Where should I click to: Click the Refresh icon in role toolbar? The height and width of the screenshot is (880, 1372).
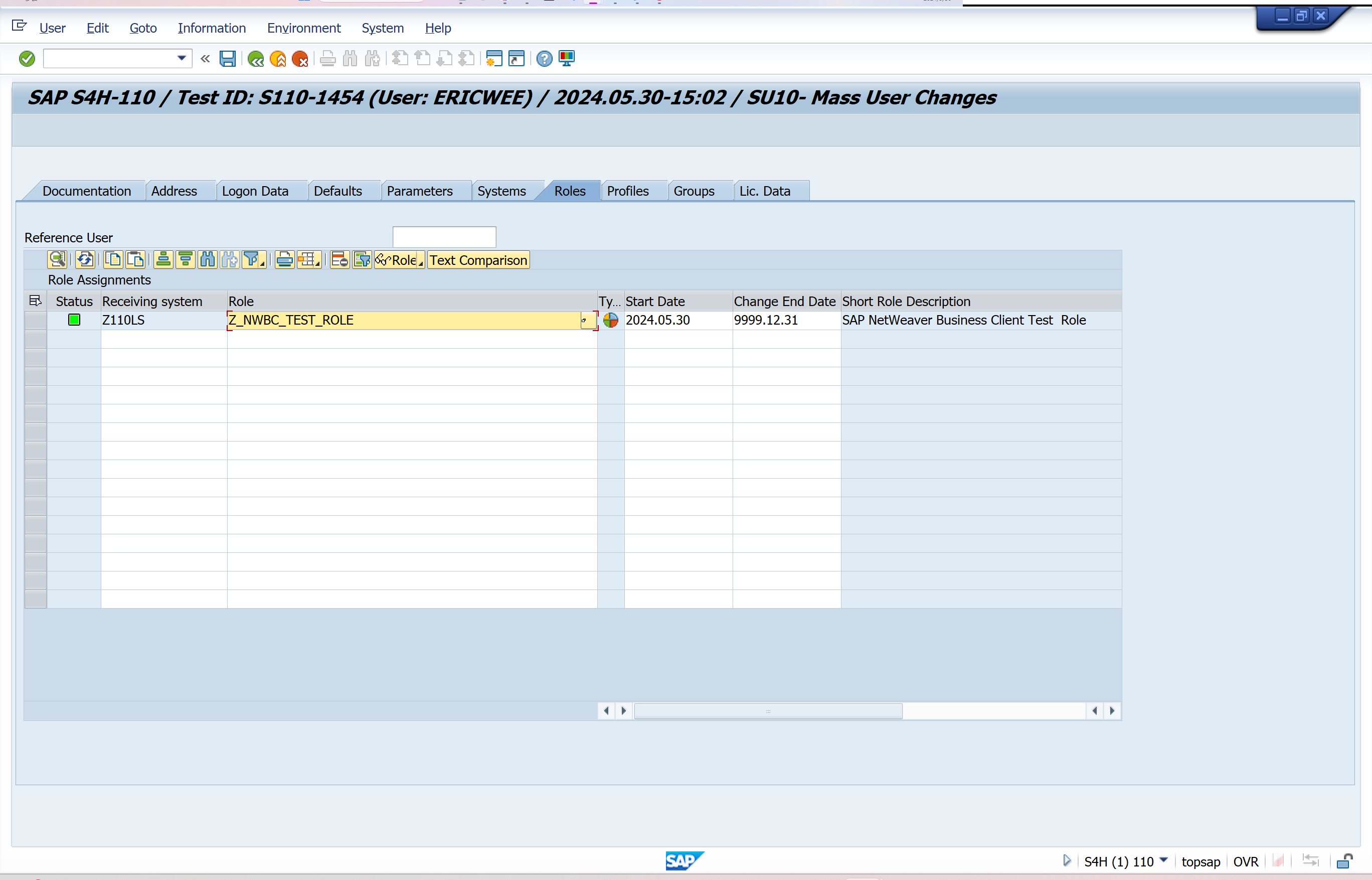coord(85,260)
